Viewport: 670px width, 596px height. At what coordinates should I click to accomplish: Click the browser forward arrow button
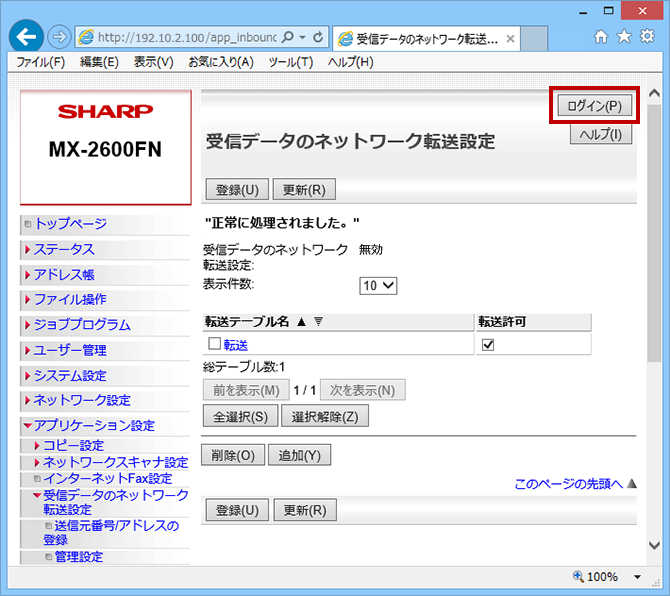click(x=59, y=38)
